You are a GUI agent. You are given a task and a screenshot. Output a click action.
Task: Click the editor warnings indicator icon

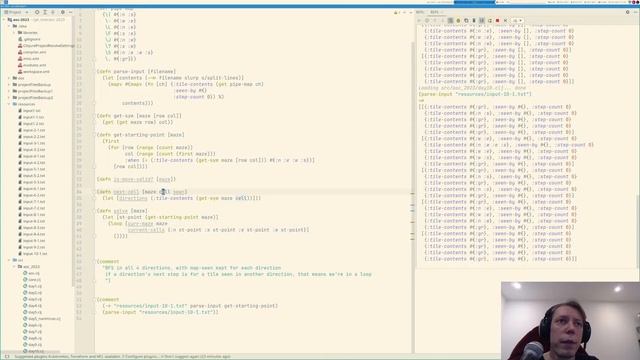click(397, 13)
